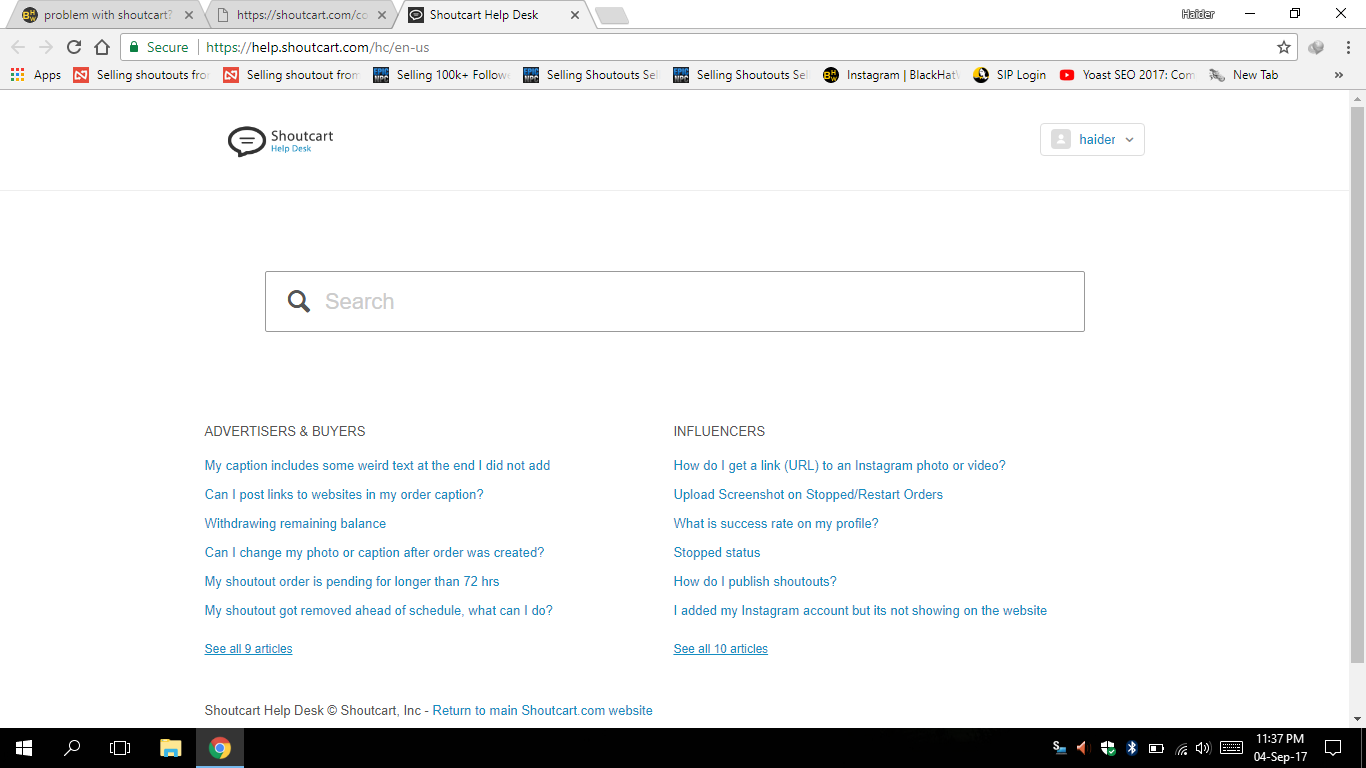Open the Yoast SEO 2017 bookmark
This screenshot has height=768, width=1366.
(x=1126, y=75)
